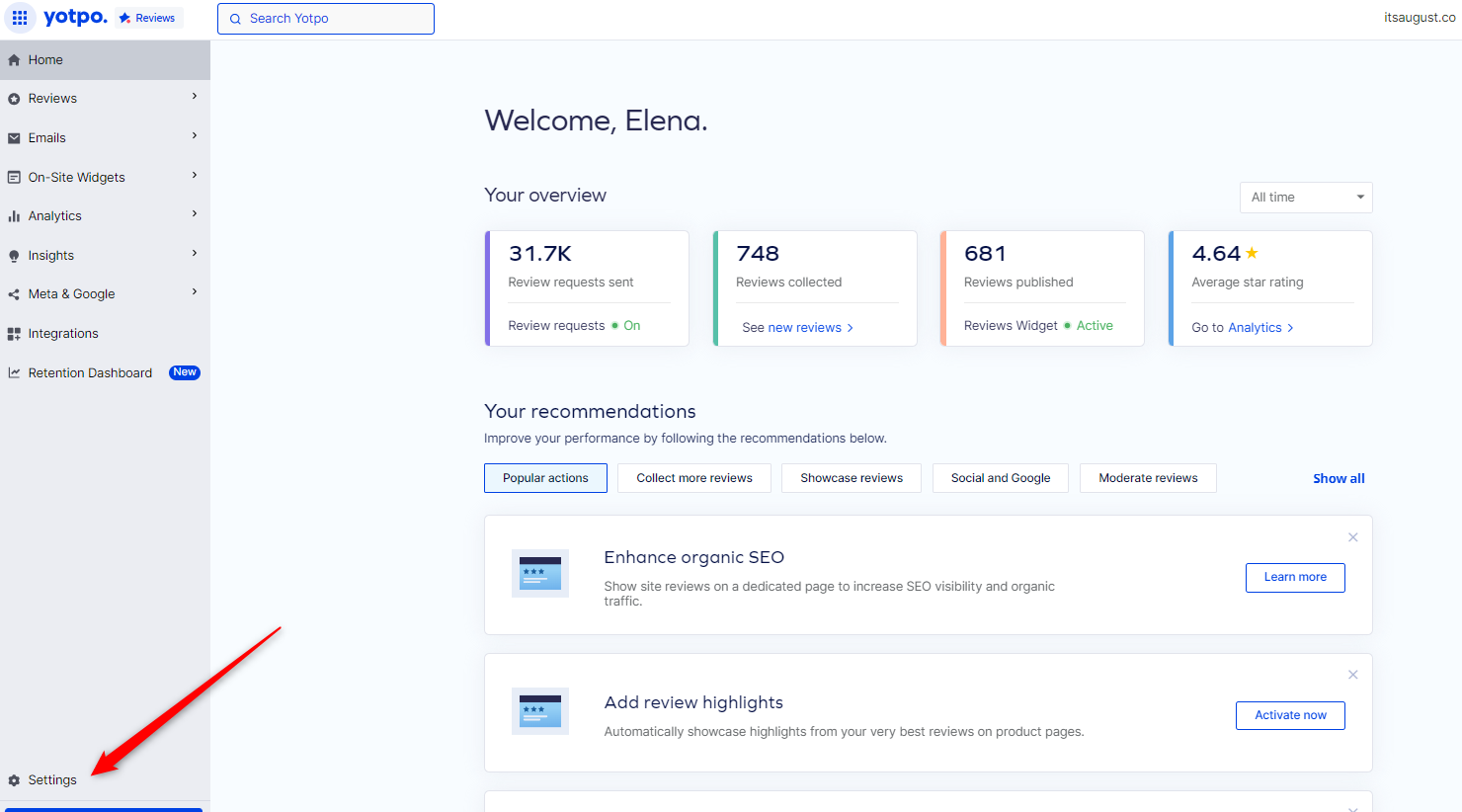
Task: Click Learn more for organic SEO
Action: click(x=1295, y=578)
